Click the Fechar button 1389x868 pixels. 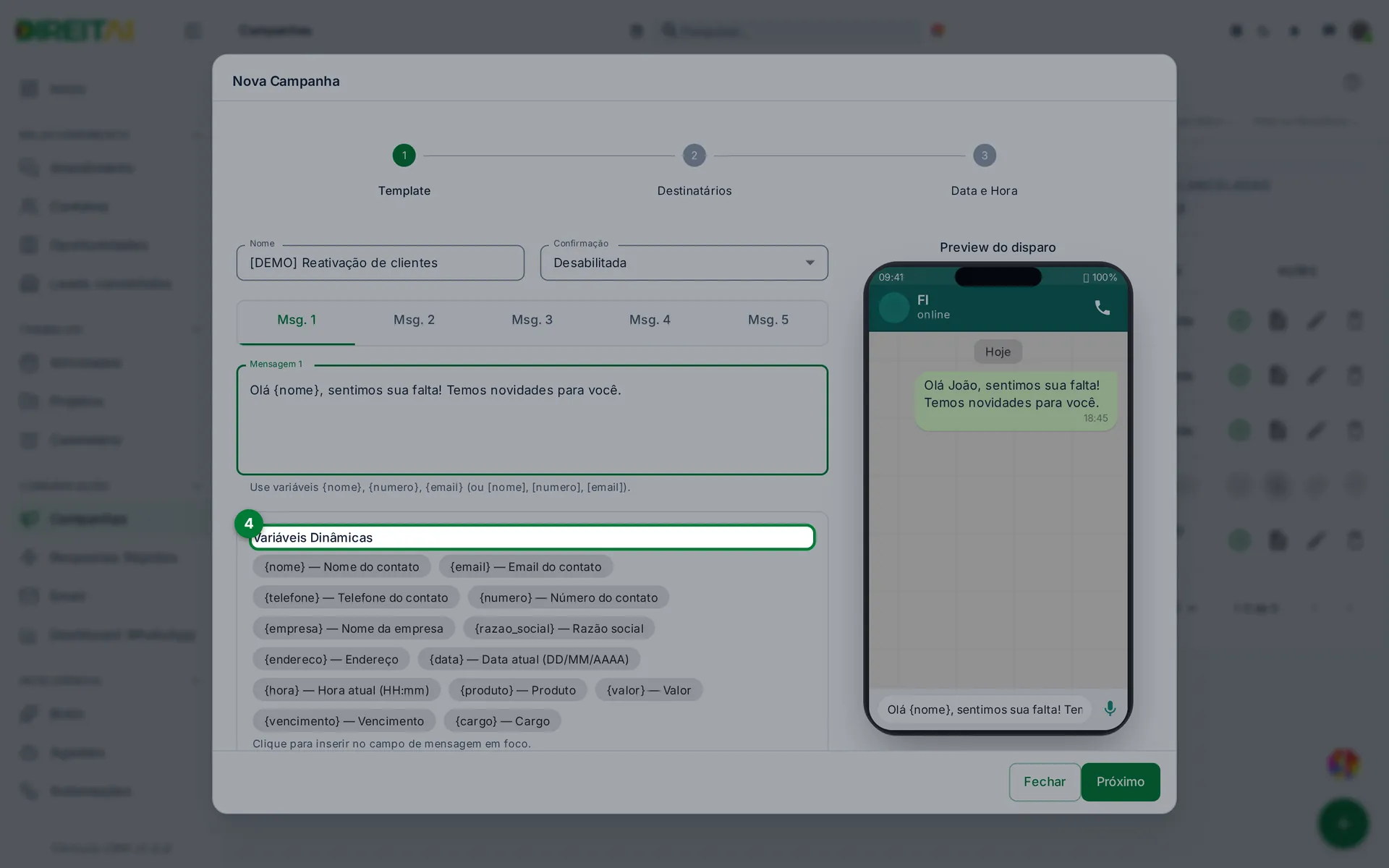(1044, 782)
